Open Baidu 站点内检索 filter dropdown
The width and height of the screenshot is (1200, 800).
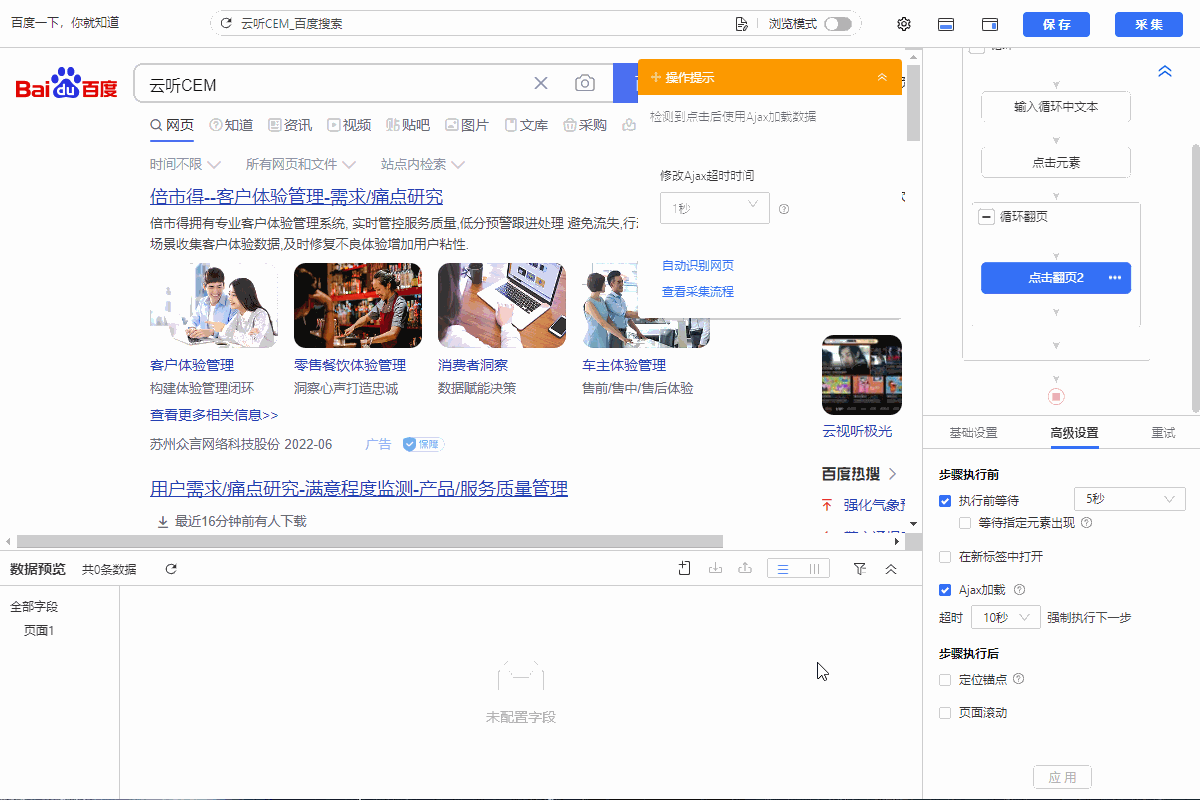click(423, 164)
